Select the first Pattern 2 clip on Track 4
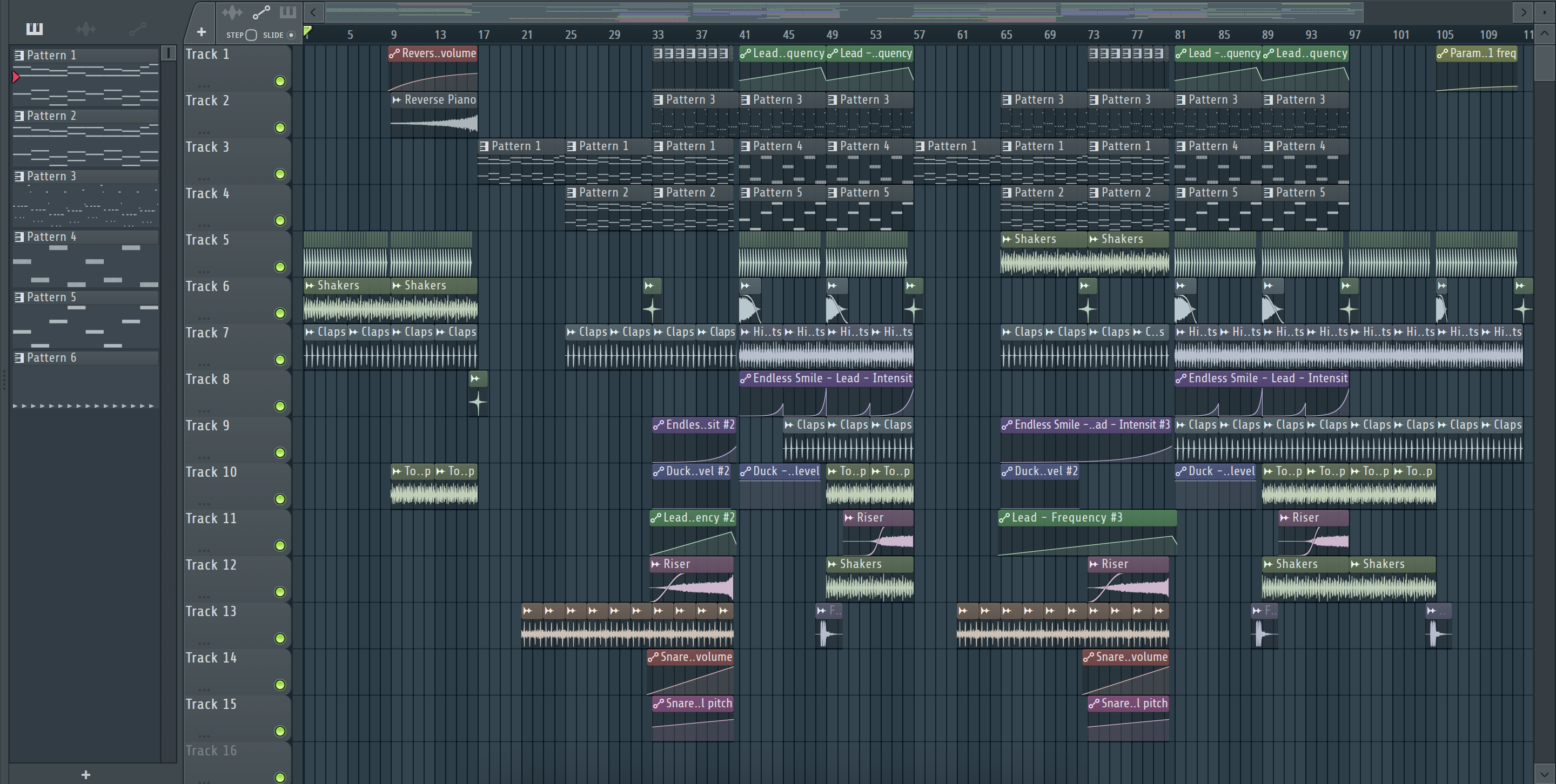The height and width of the screenshot is (784, 1556). (x=608, y=208)
